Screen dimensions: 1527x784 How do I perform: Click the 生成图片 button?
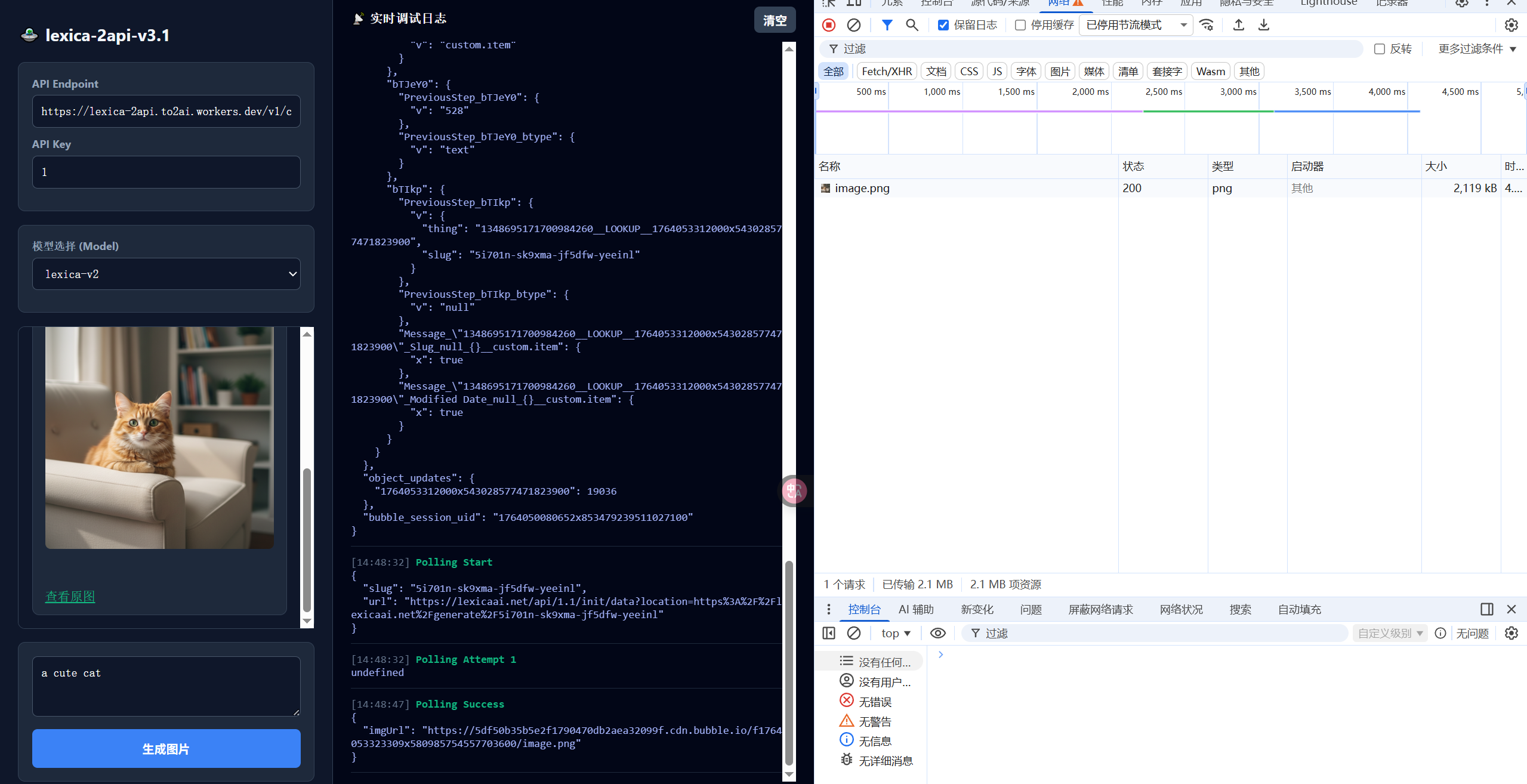click(166, 749)
